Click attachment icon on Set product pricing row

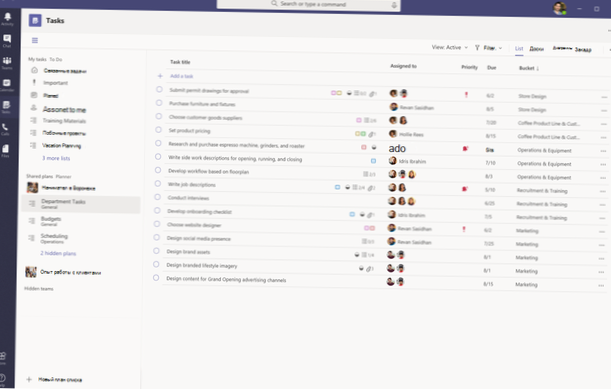(372, 134)
